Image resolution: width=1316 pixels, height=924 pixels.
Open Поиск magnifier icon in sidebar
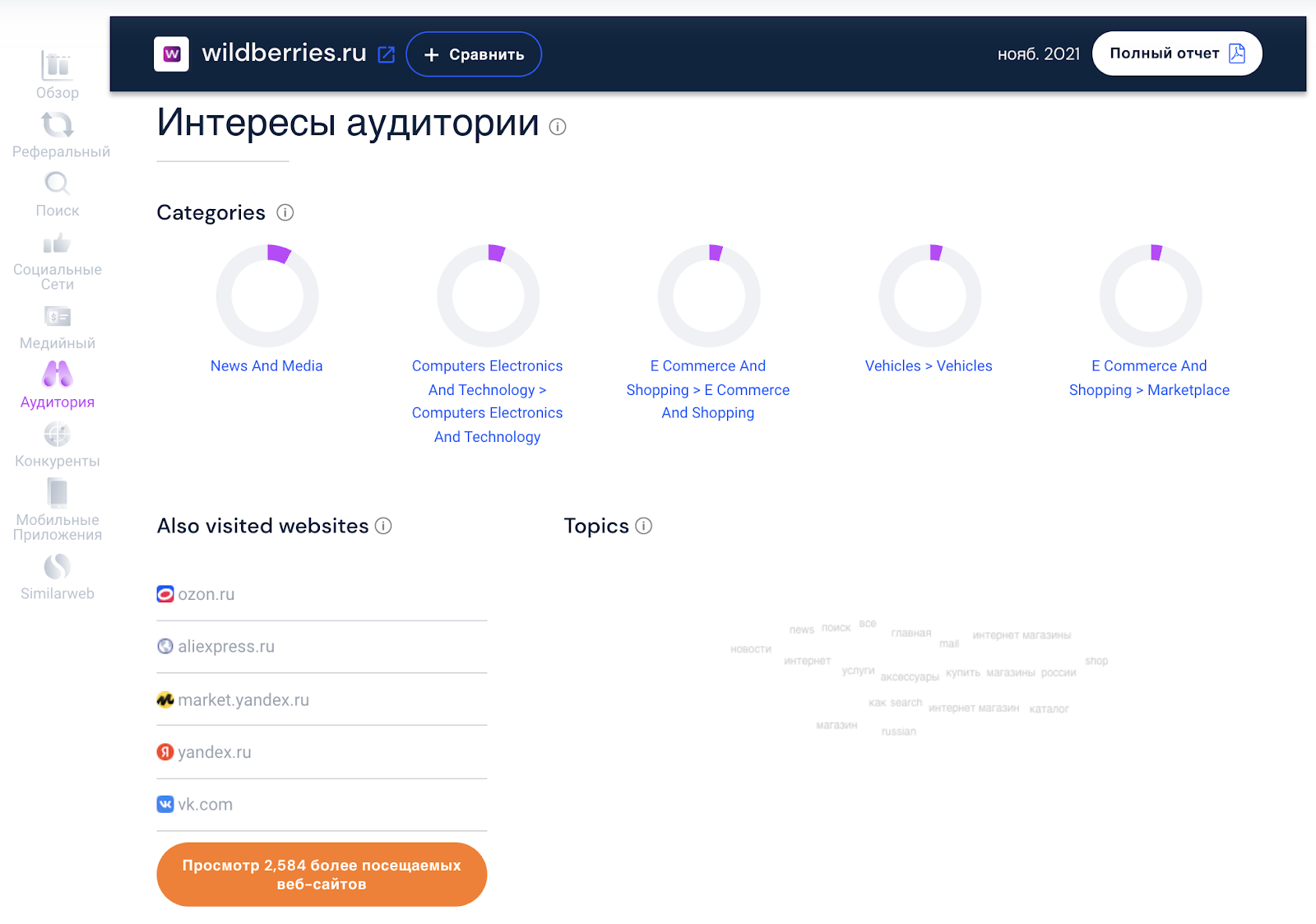coord(57,183)
